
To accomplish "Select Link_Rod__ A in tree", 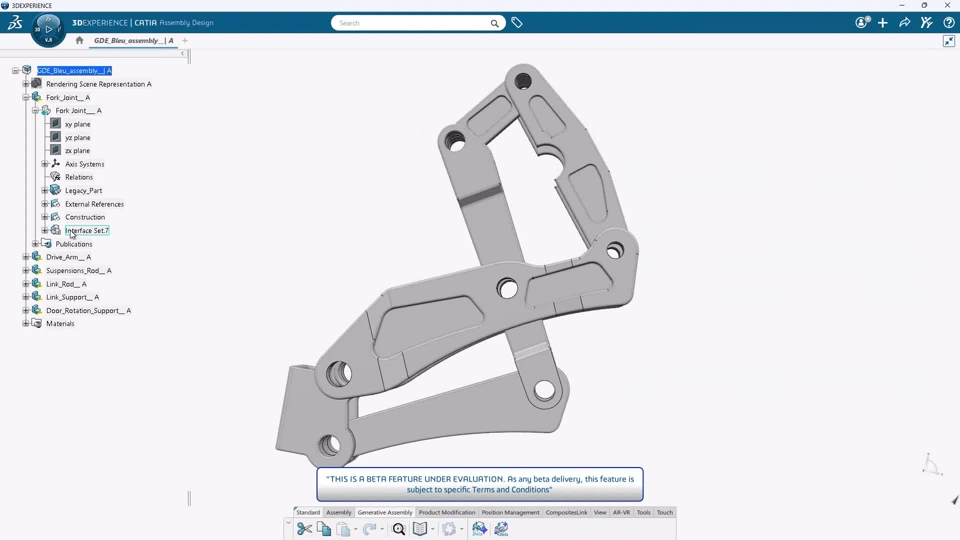I will [x=66, y=284].
